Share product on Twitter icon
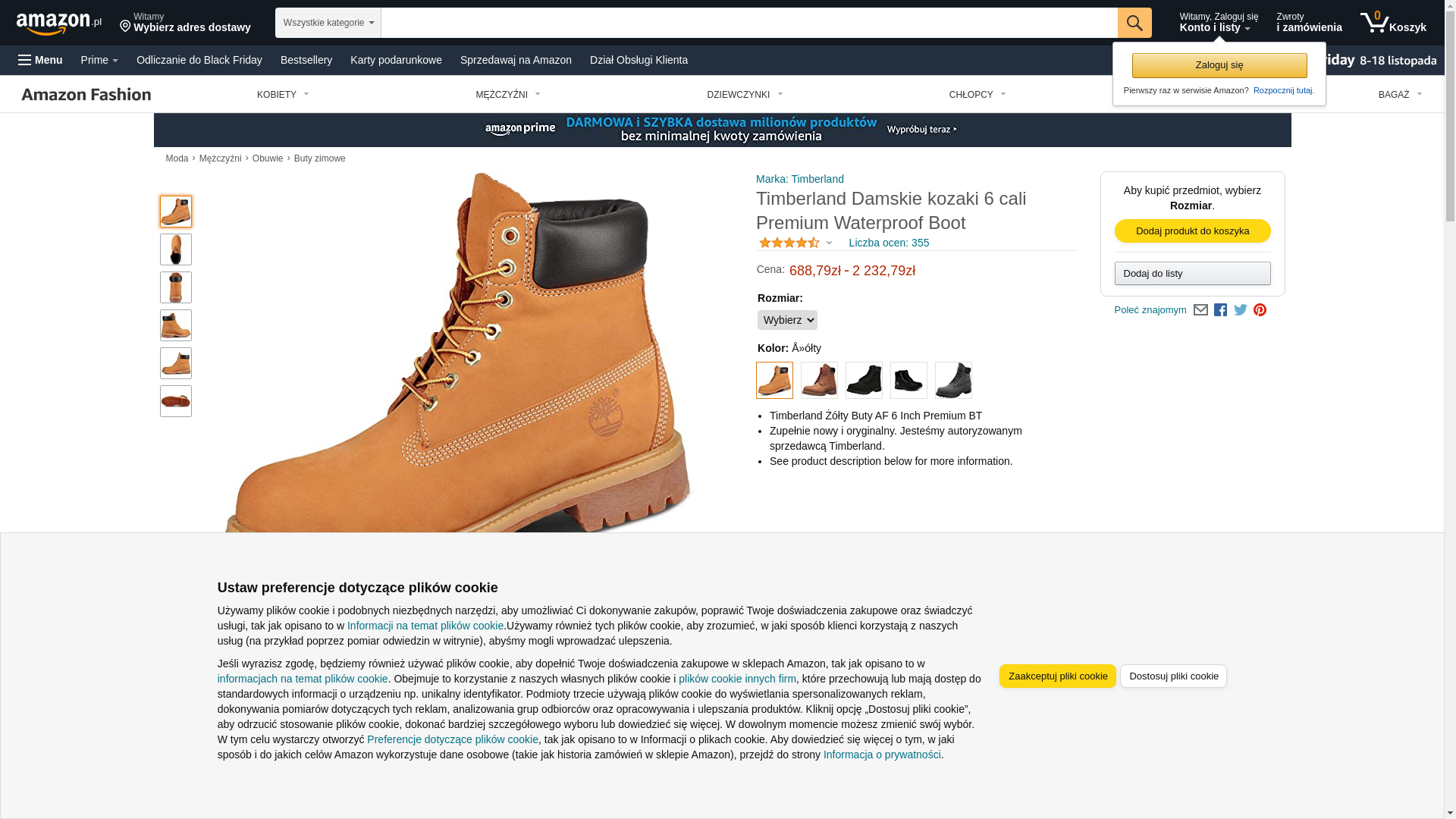Image resolution: width=1456 pixels, height=819 pixels. coord(1241,309)
